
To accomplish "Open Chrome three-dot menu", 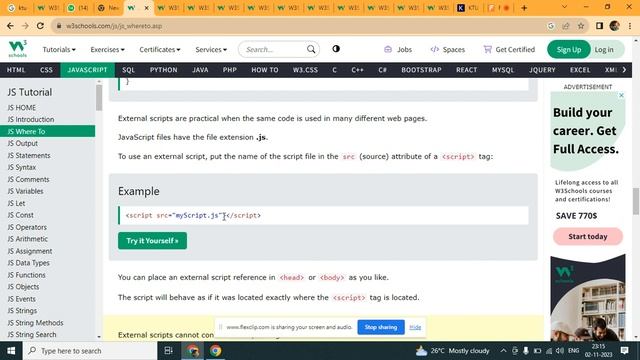I will 630,26.
